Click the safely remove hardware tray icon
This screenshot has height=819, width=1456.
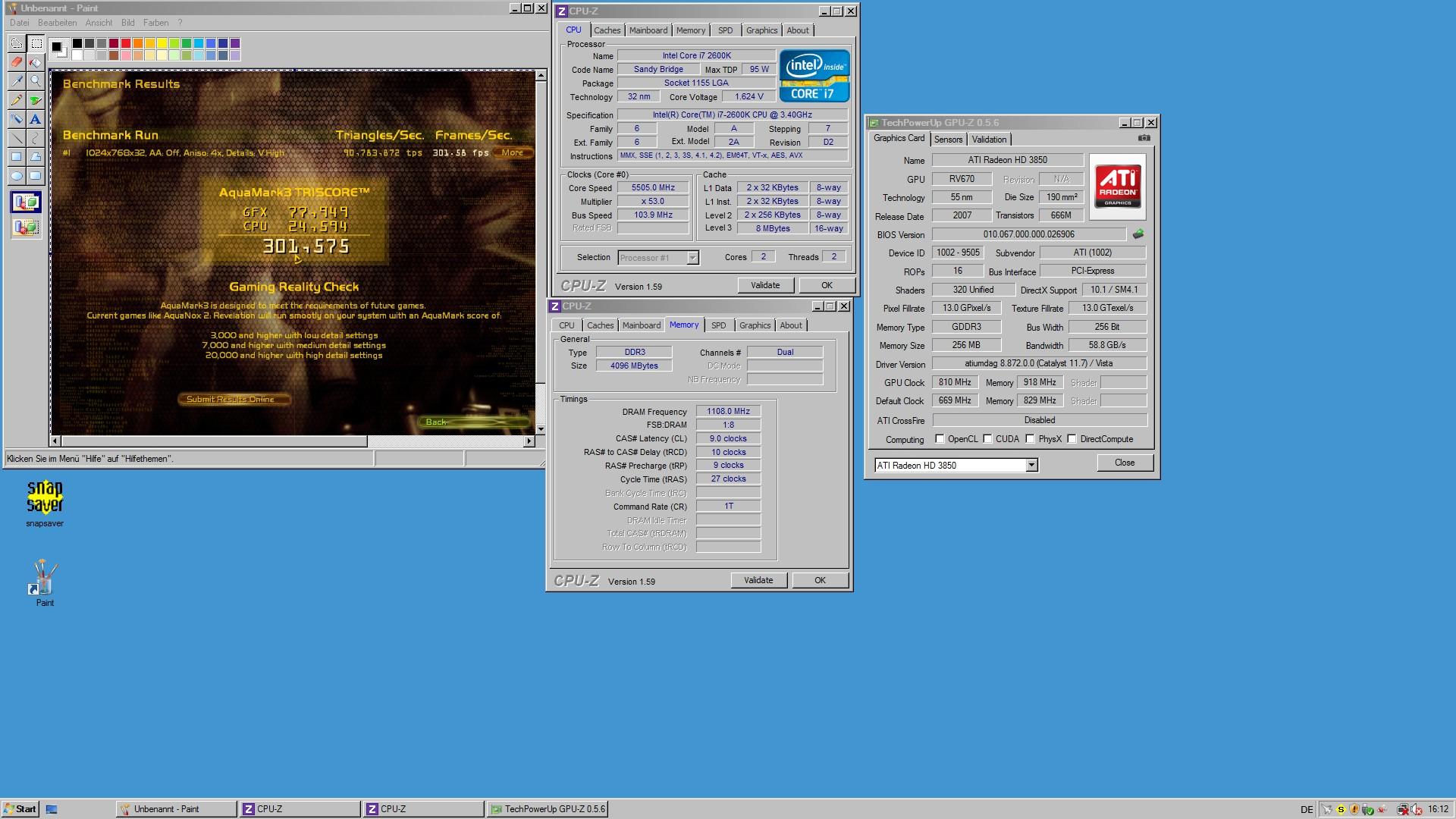1367,809
